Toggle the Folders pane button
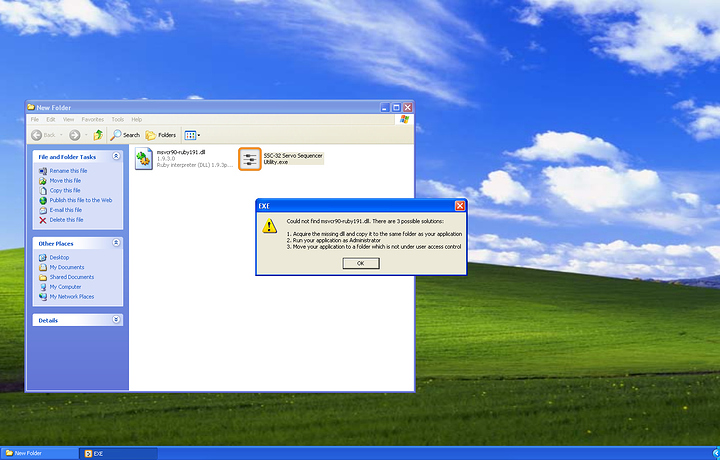720x460 pixels. [x=161, y=135]
